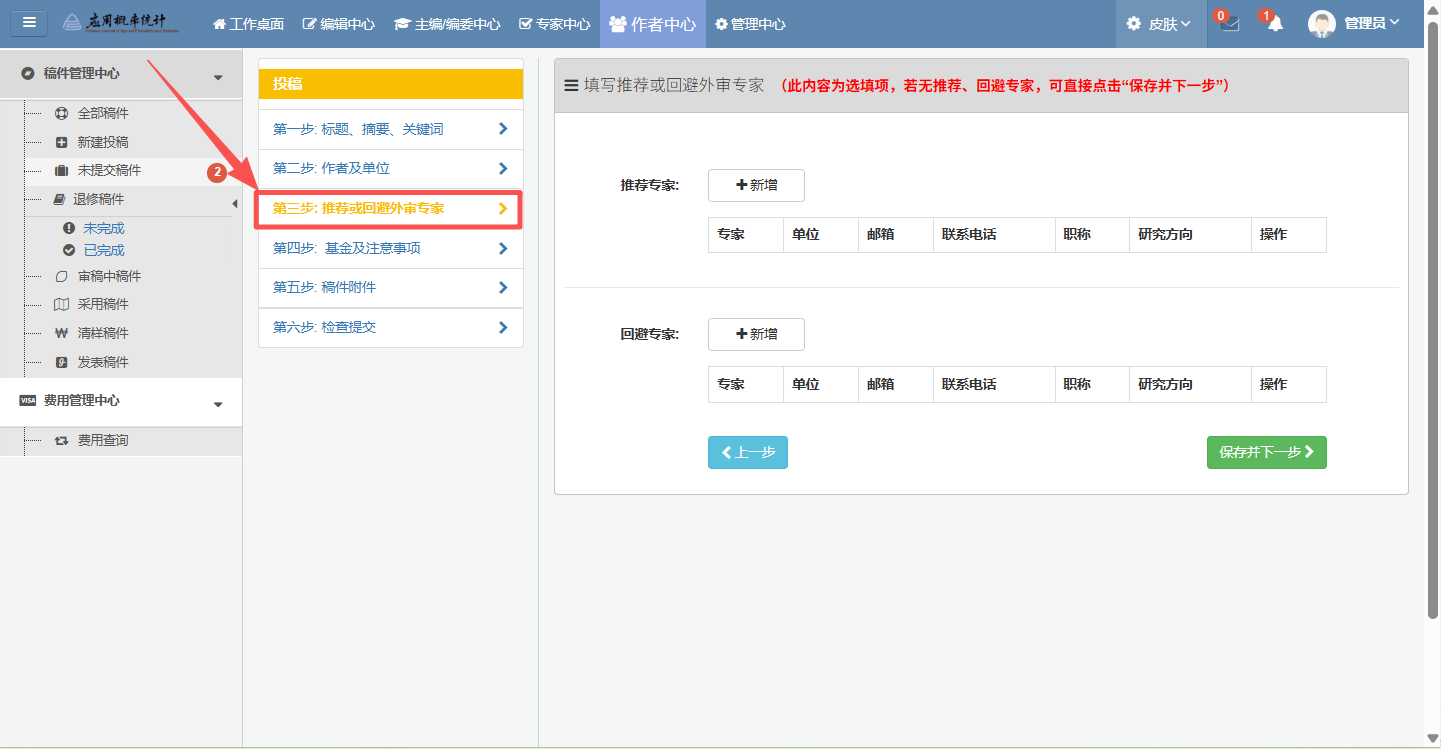
Task: Open the 皮肤 skin dropdown
Action: (x=1160, y=24)
